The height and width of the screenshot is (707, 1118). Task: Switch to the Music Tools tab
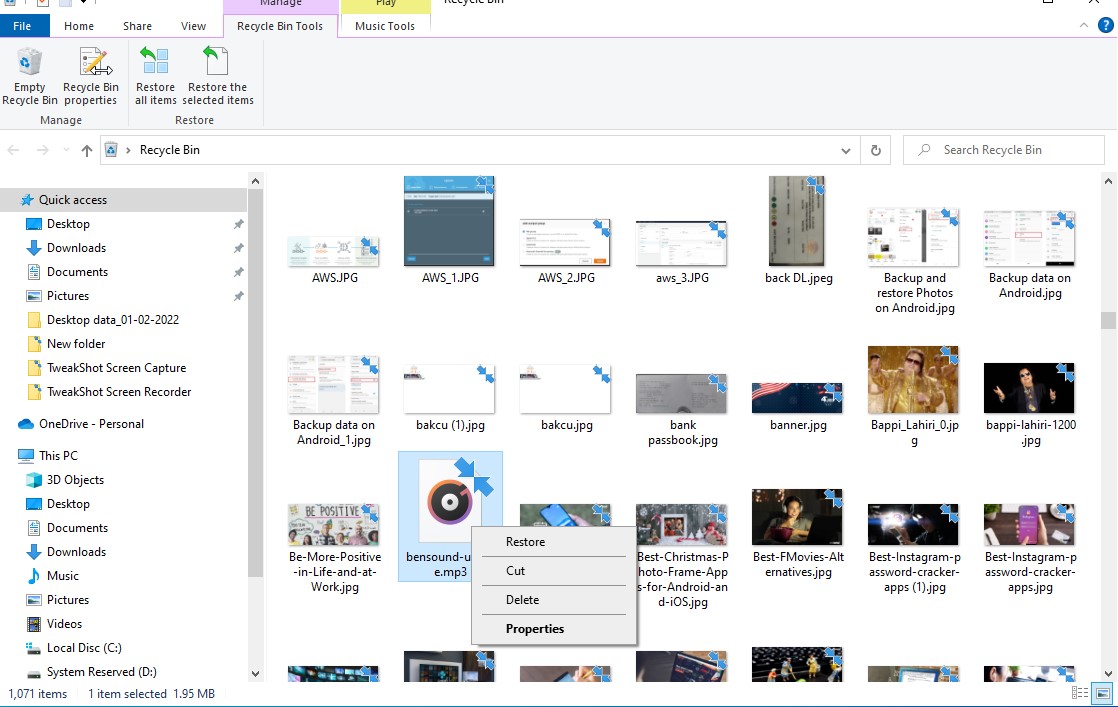[x=385, y=25]
